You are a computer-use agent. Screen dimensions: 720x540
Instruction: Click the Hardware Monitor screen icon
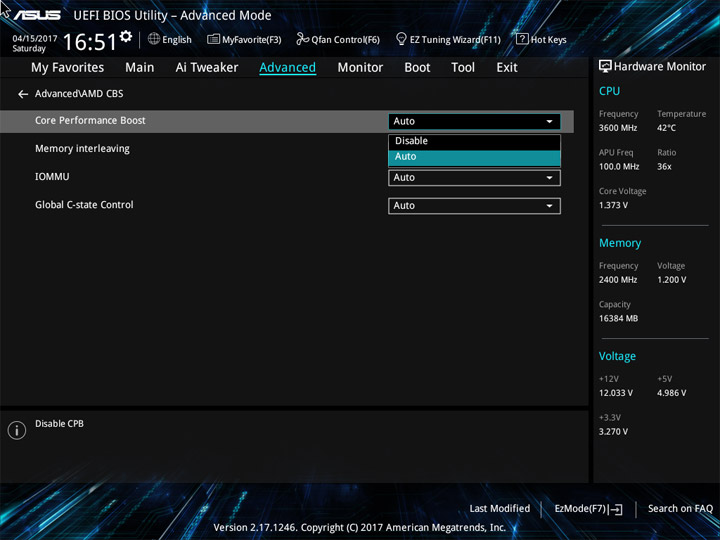(605, 67)
